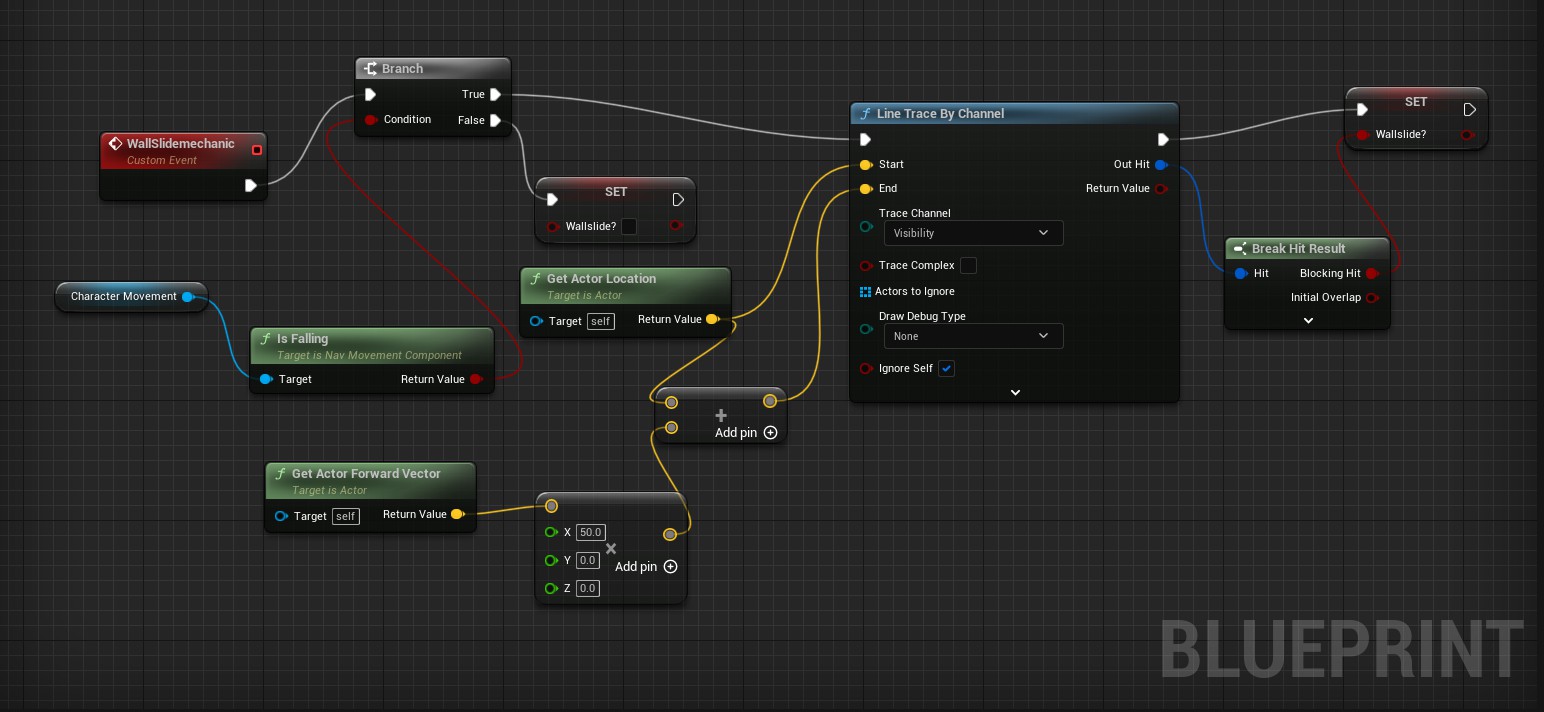Viewport: 1544px width, 712px height.
Task: Open the Trace Channel Visibility dropdown
Action: pos(972,233)
